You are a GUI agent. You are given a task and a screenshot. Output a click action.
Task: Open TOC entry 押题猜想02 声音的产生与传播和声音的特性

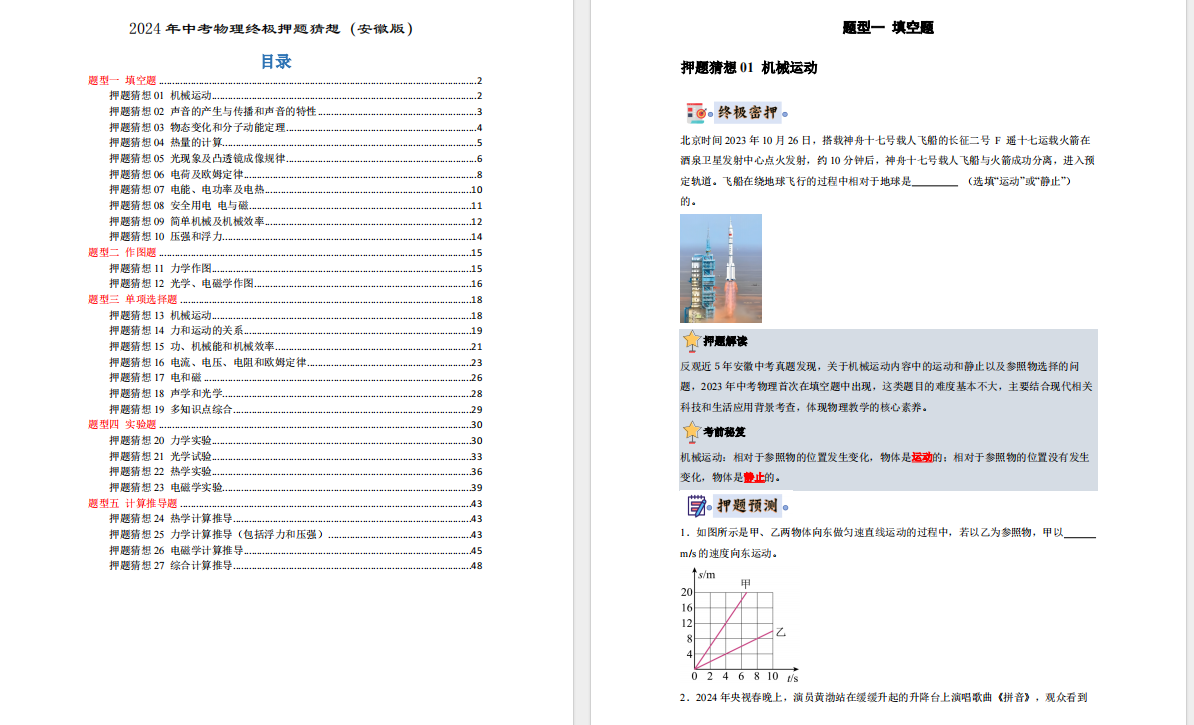pyautogui.click(x=295, y=111)
